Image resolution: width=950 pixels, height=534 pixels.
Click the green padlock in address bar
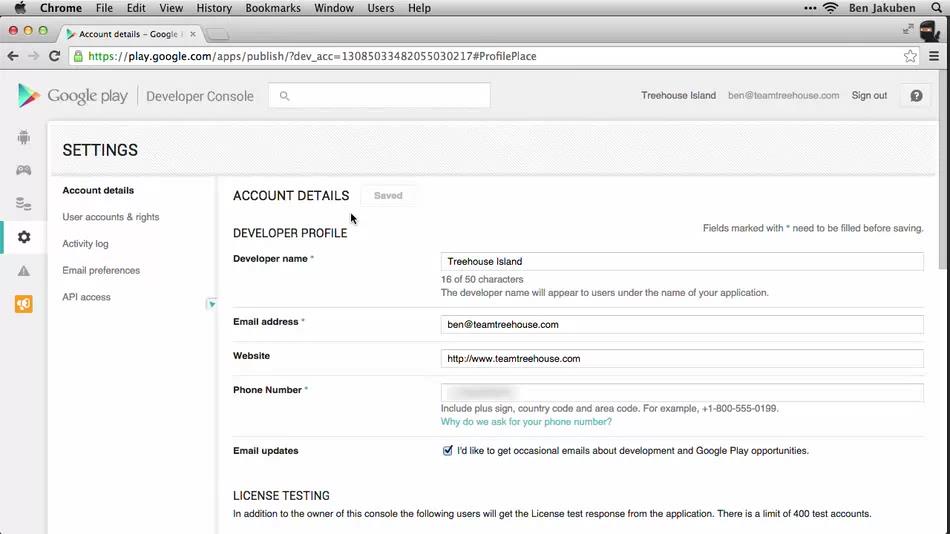[78, 56]
